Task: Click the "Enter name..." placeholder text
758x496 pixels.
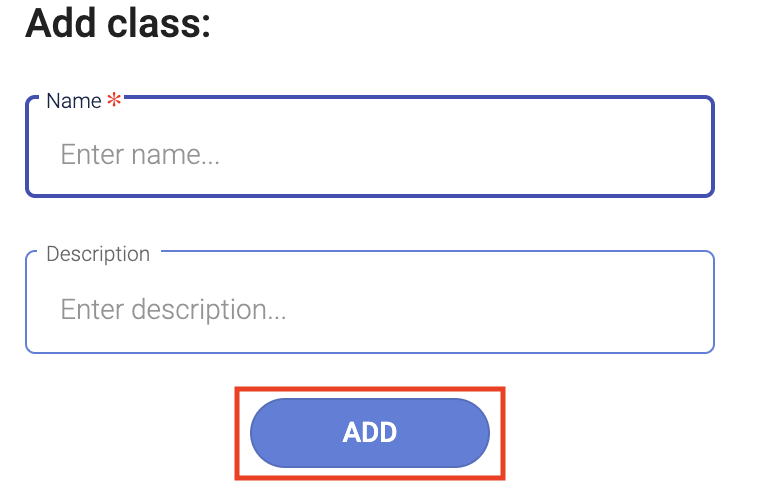Action: [x=140, y=155]
